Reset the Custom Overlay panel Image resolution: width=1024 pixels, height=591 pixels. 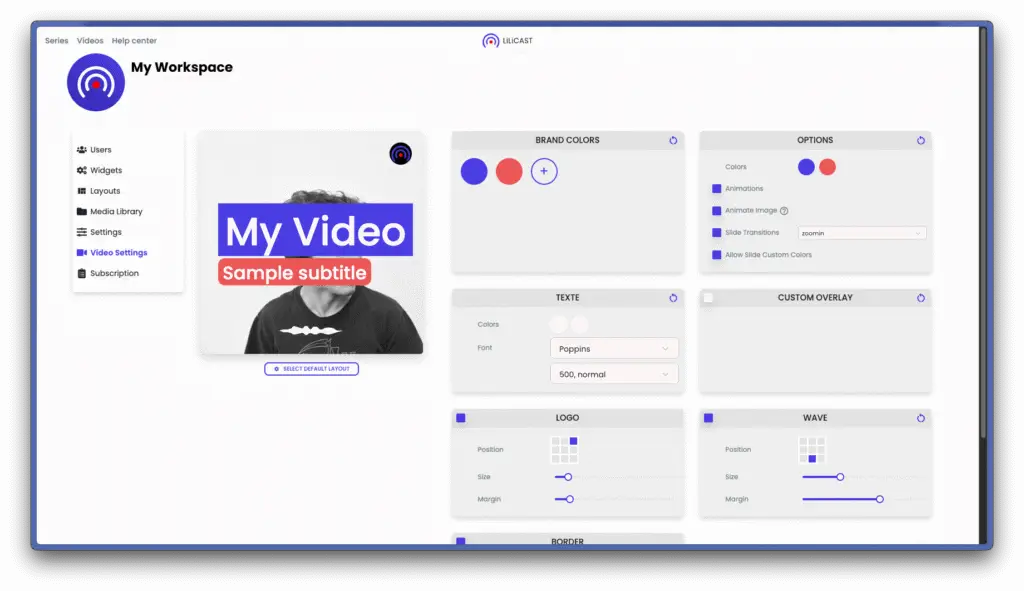[x=920, y=298]
